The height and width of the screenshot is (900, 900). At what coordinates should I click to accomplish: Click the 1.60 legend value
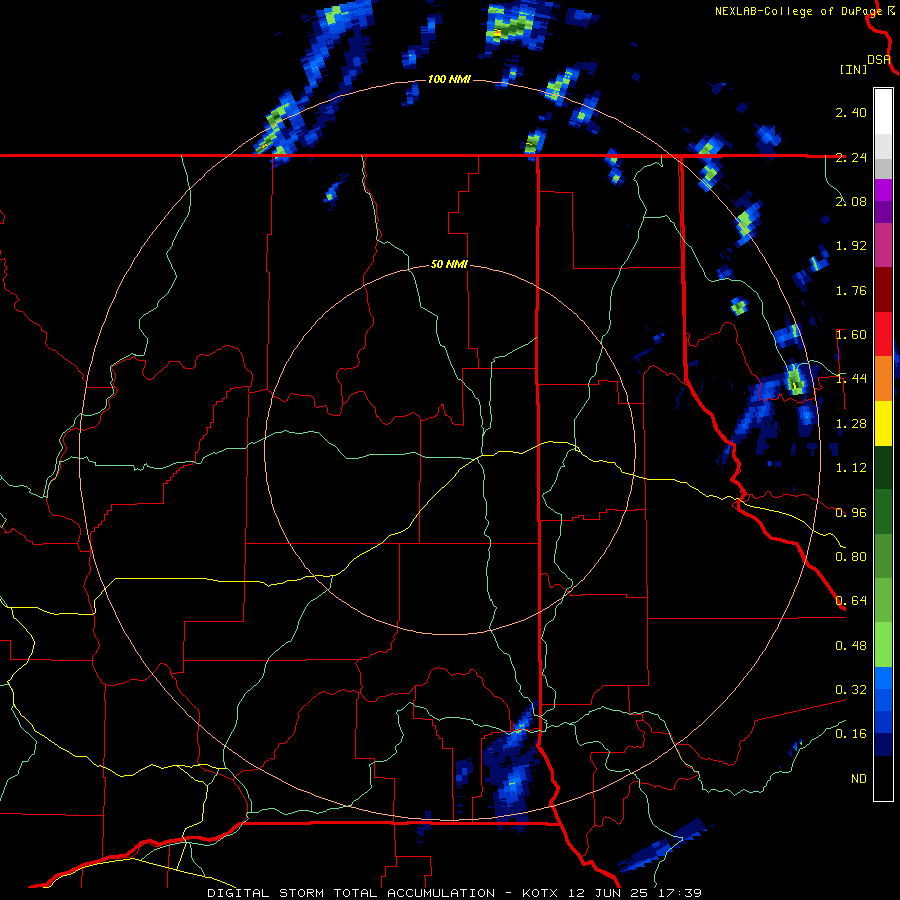(851, 335)
